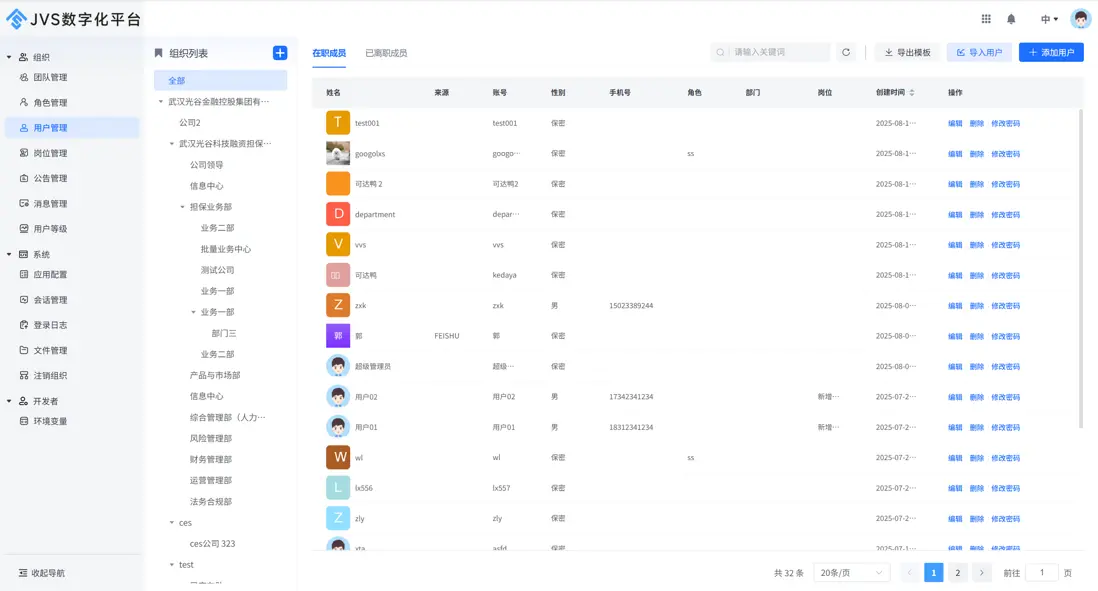Click the apps grid icon in the header
Screen dimensions: 1098x591
(x=984, y=18)
